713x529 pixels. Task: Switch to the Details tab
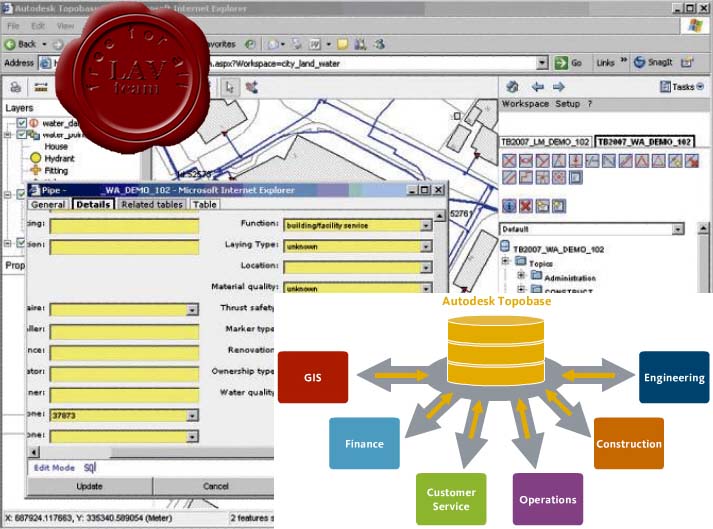(x=93, y=205)
